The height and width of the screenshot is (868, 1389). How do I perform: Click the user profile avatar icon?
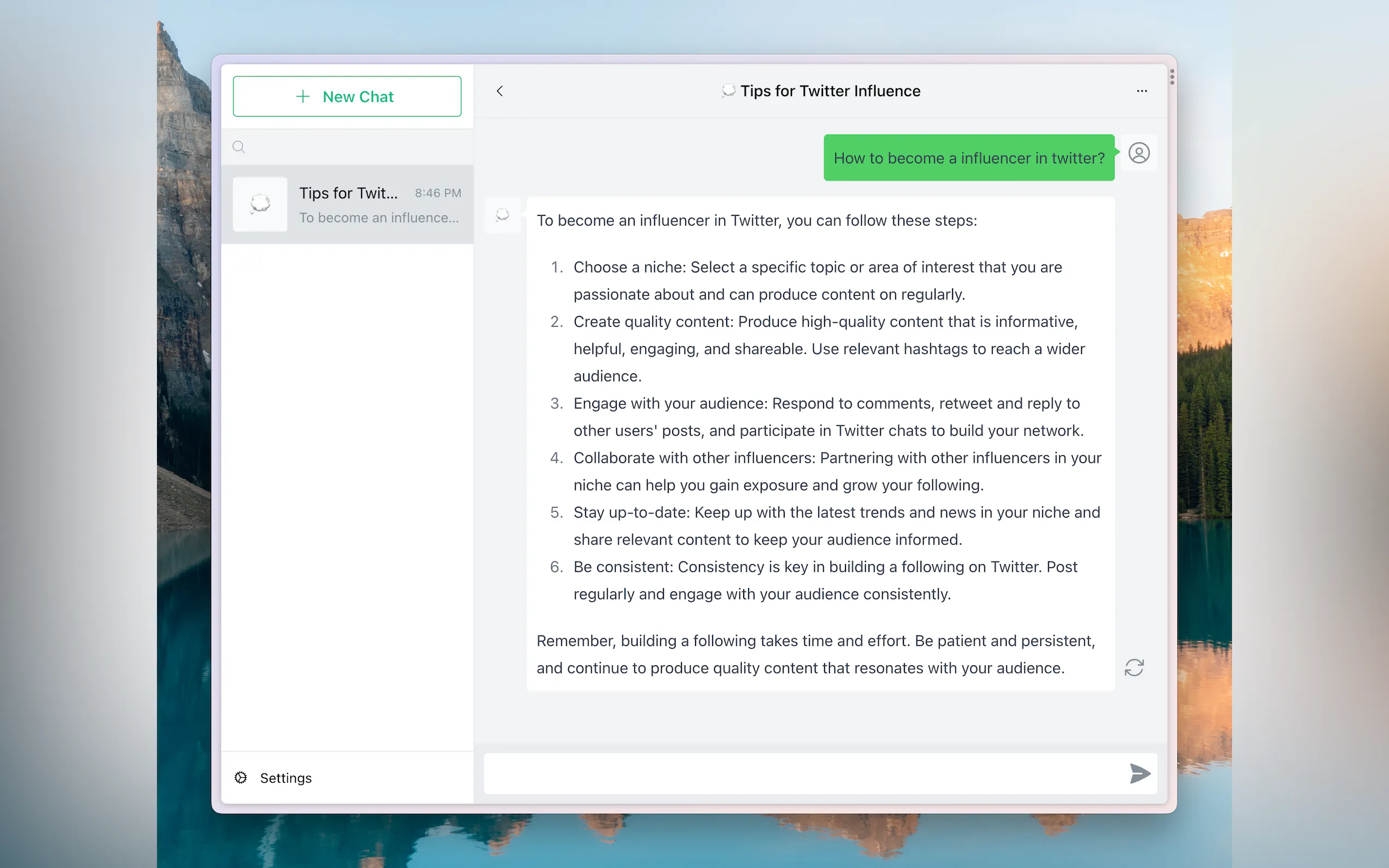tap(1138, 153)
